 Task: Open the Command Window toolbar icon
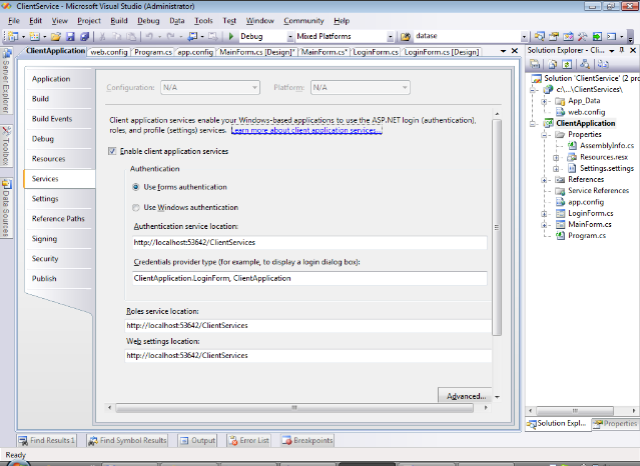(x=611, y=37)
